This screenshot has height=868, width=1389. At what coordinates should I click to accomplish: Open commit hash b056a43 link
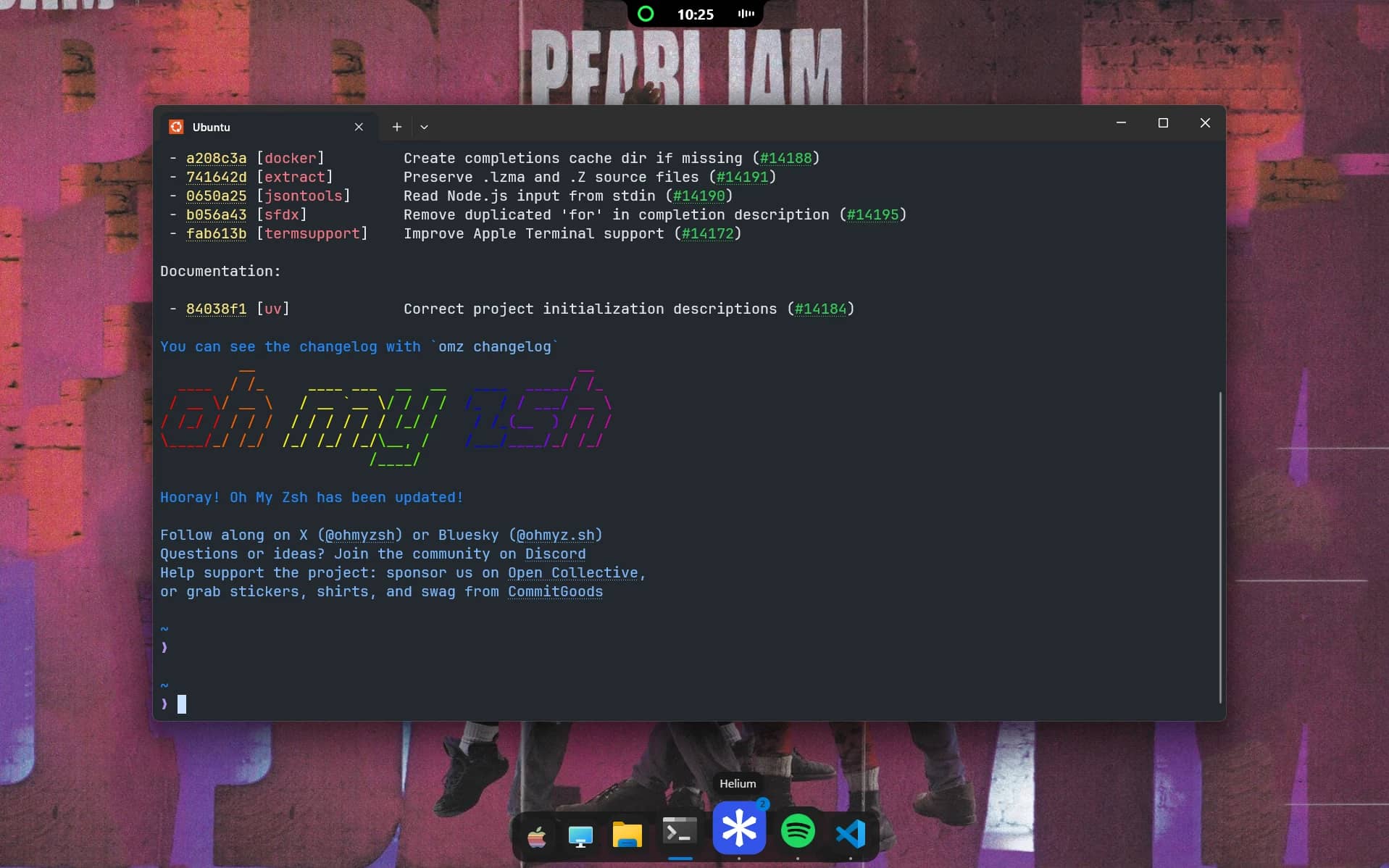tap(216, 214)
